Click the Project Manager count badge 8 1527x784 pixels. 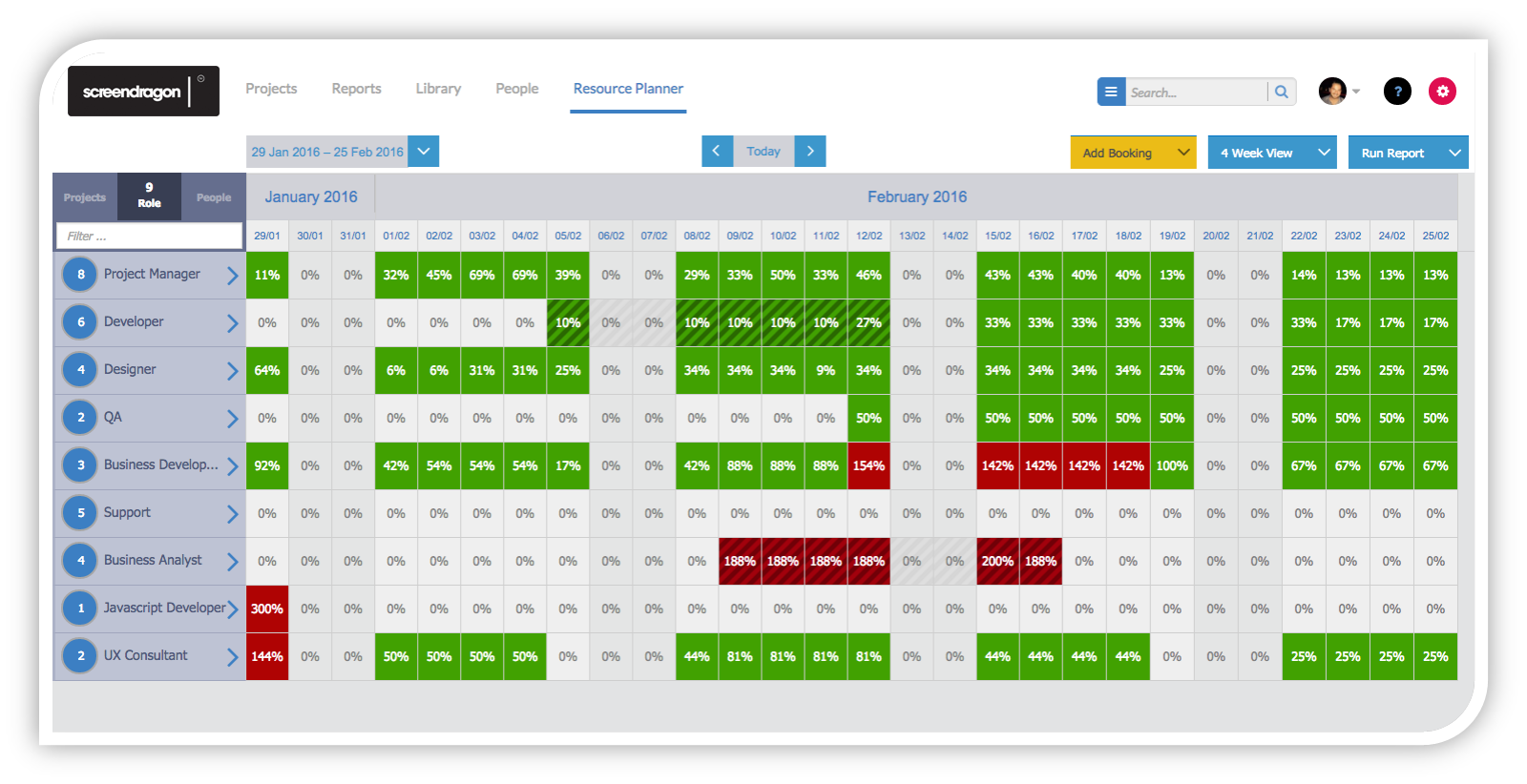(80, 275)
